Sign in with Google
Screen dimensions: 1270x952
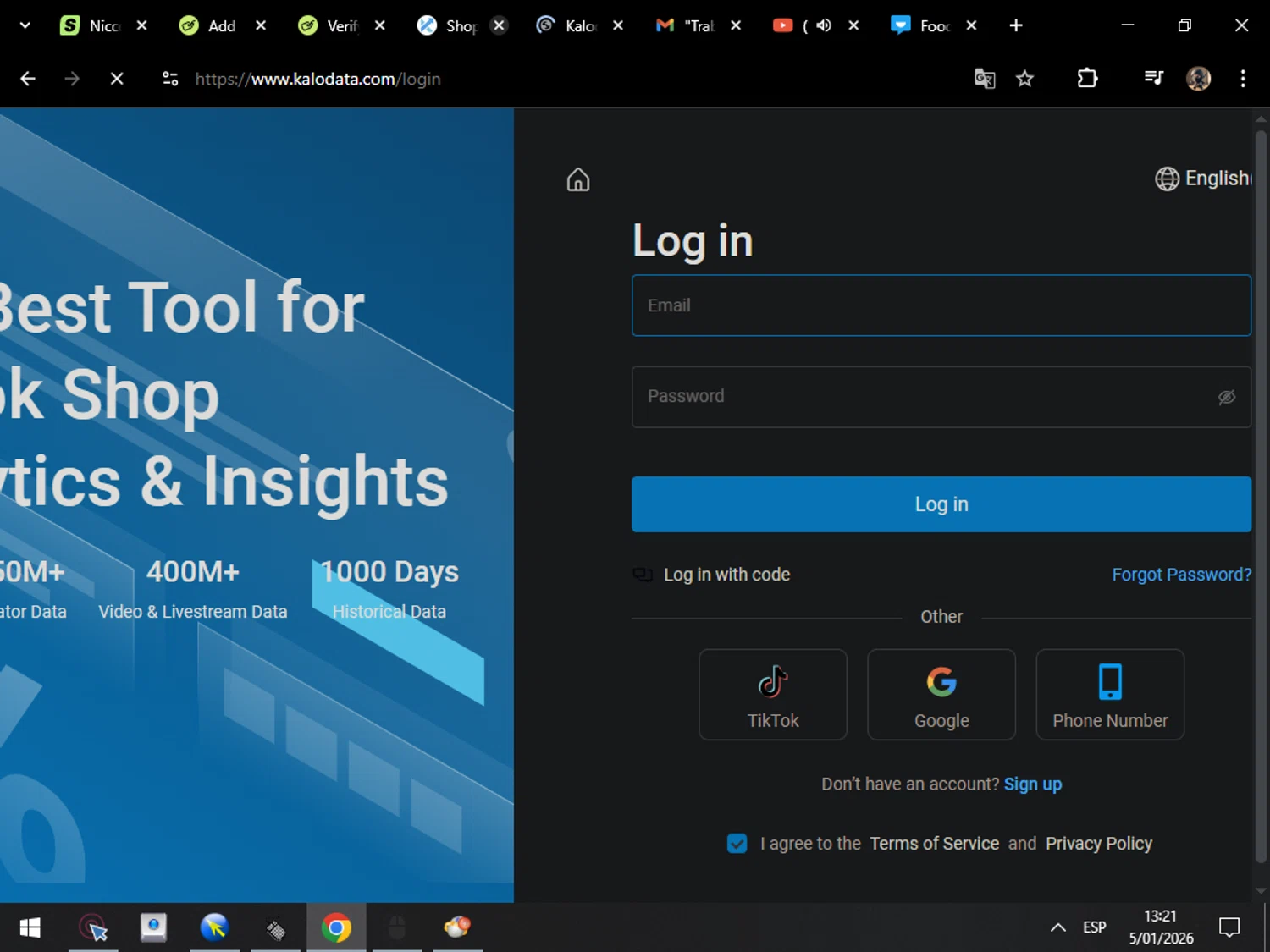[x=941, y=695]
